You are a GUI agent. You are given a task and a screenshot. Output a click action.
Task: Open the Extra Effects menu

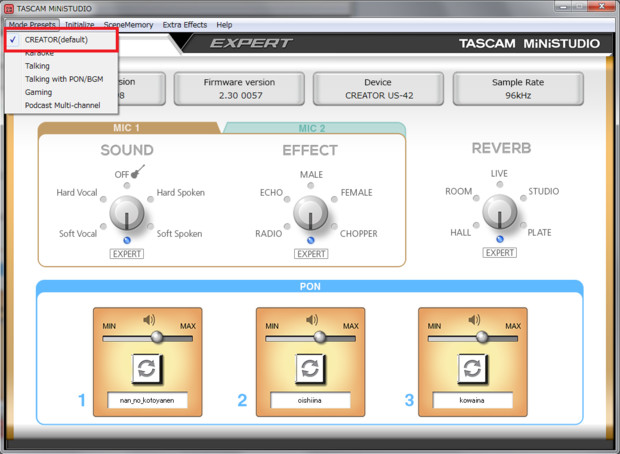185,25
